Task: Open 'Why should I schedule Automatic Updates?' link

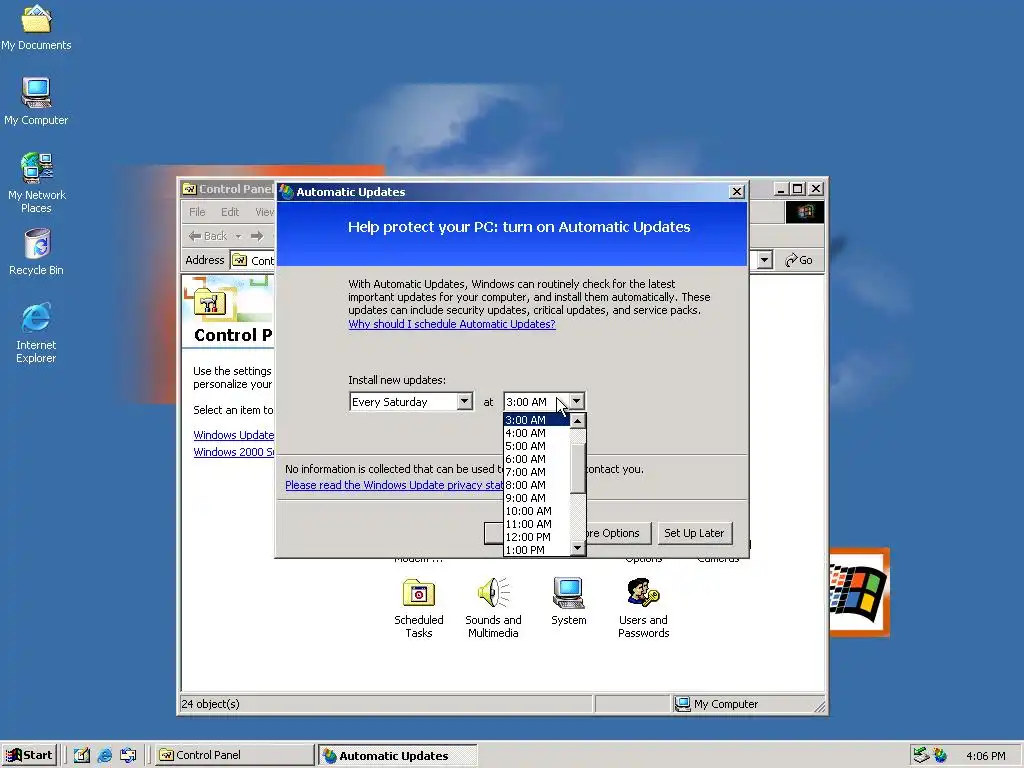Action: pyautogui.click(x=452, y=324)
